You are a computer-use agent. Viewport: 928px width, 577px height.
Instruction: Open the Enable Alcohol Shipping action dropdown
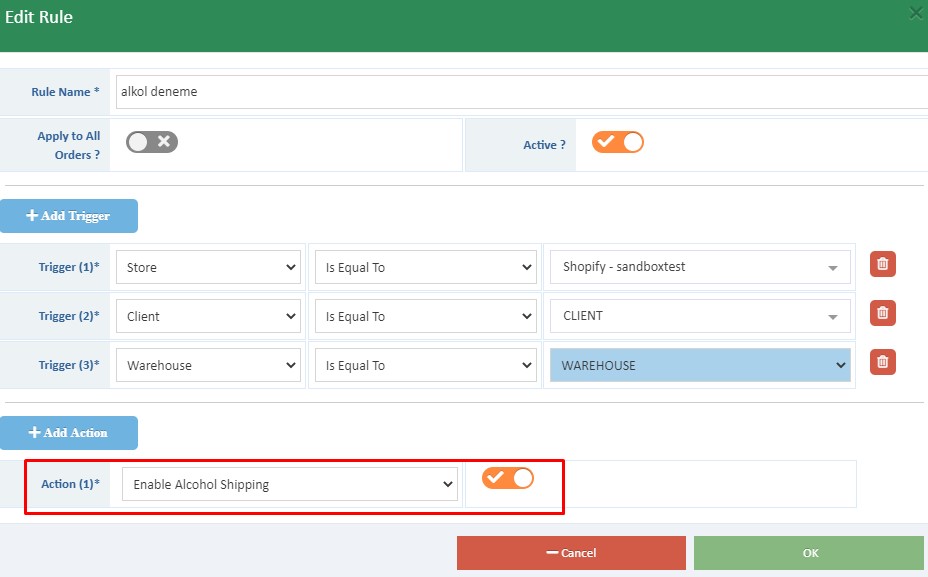click(x=290, y=485)
